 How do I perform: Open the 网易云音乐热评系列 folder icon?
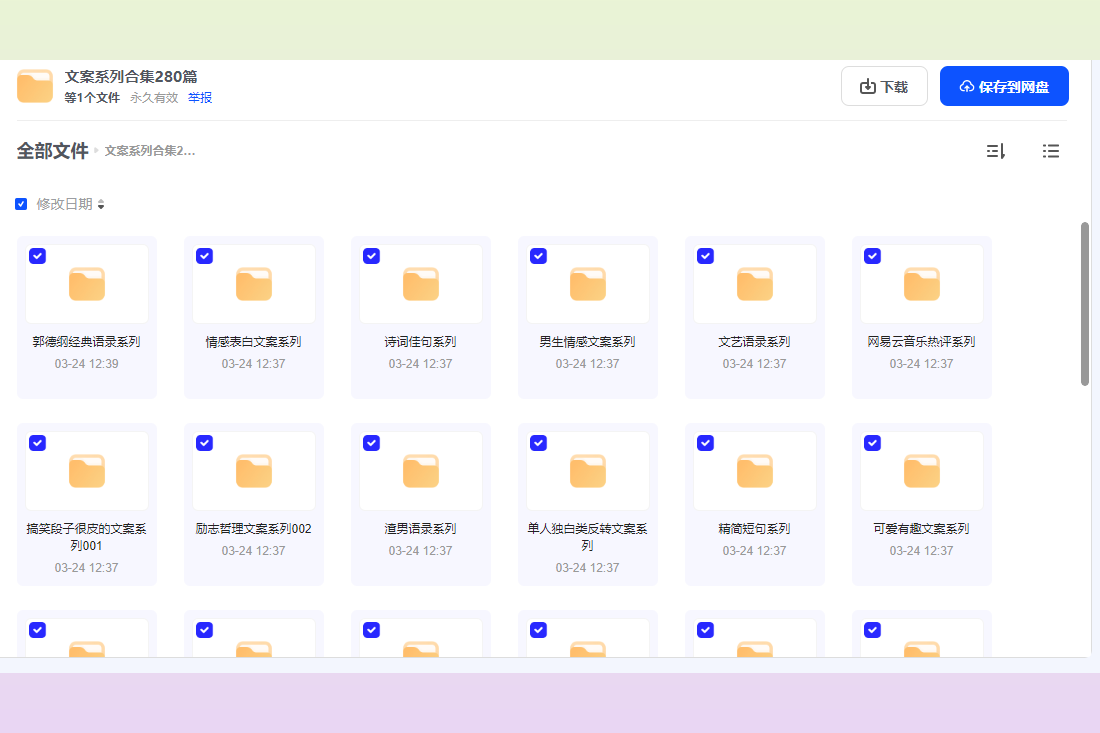[922, 284]
